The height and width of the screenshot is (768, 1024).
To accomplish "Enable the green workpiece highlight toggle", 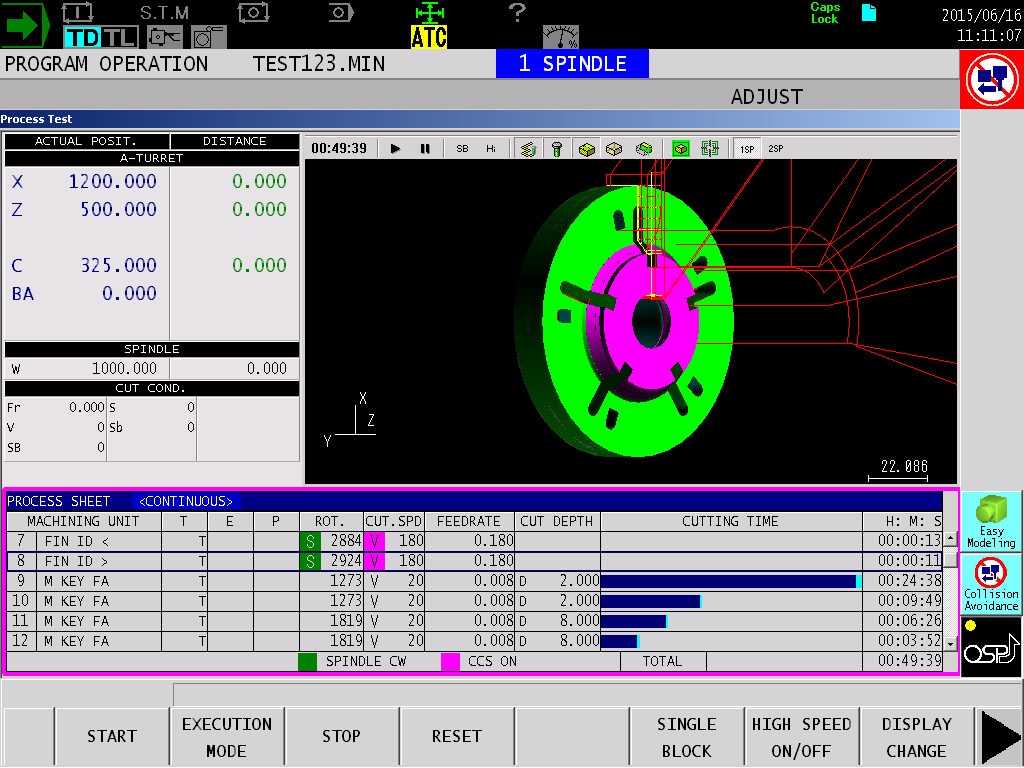I will tap(681, 147).
